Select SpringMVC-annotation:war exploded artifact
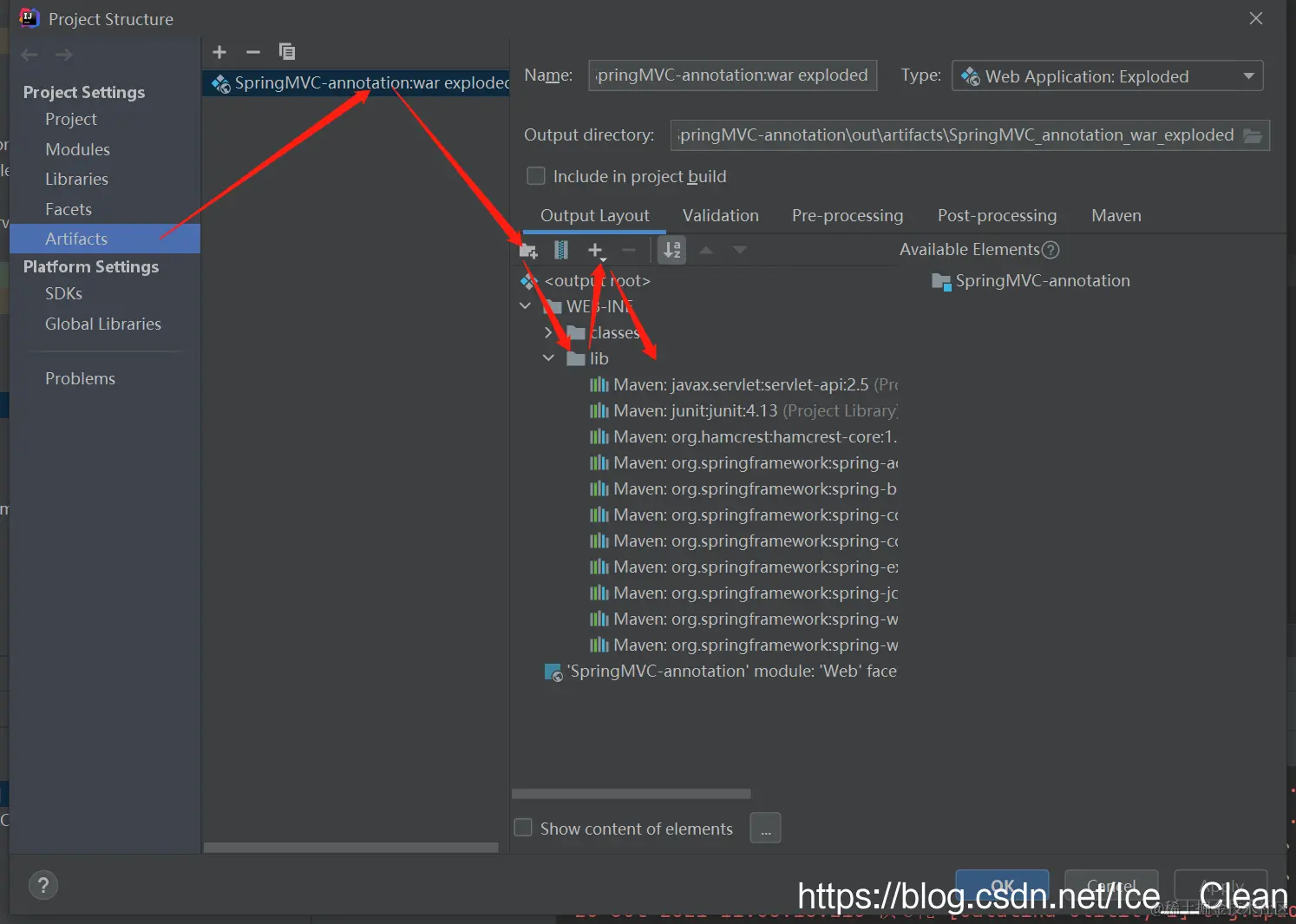 point(356,83)
